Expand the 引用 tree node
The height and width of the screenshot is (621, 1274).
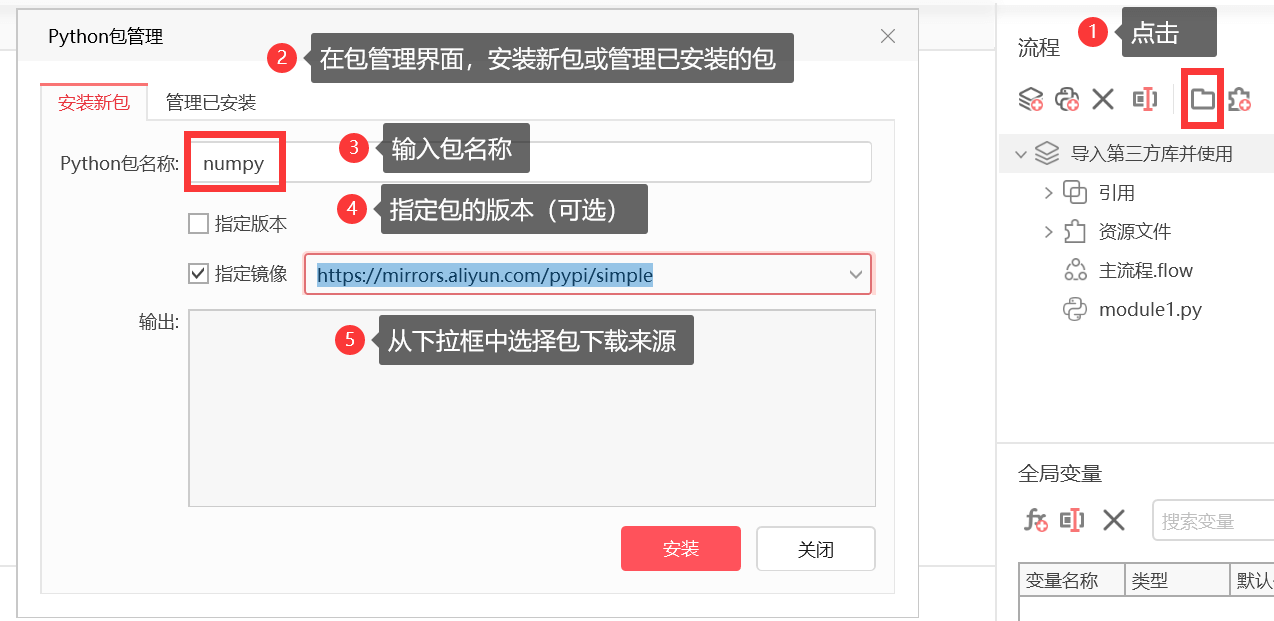click(x=1048, y=192)
